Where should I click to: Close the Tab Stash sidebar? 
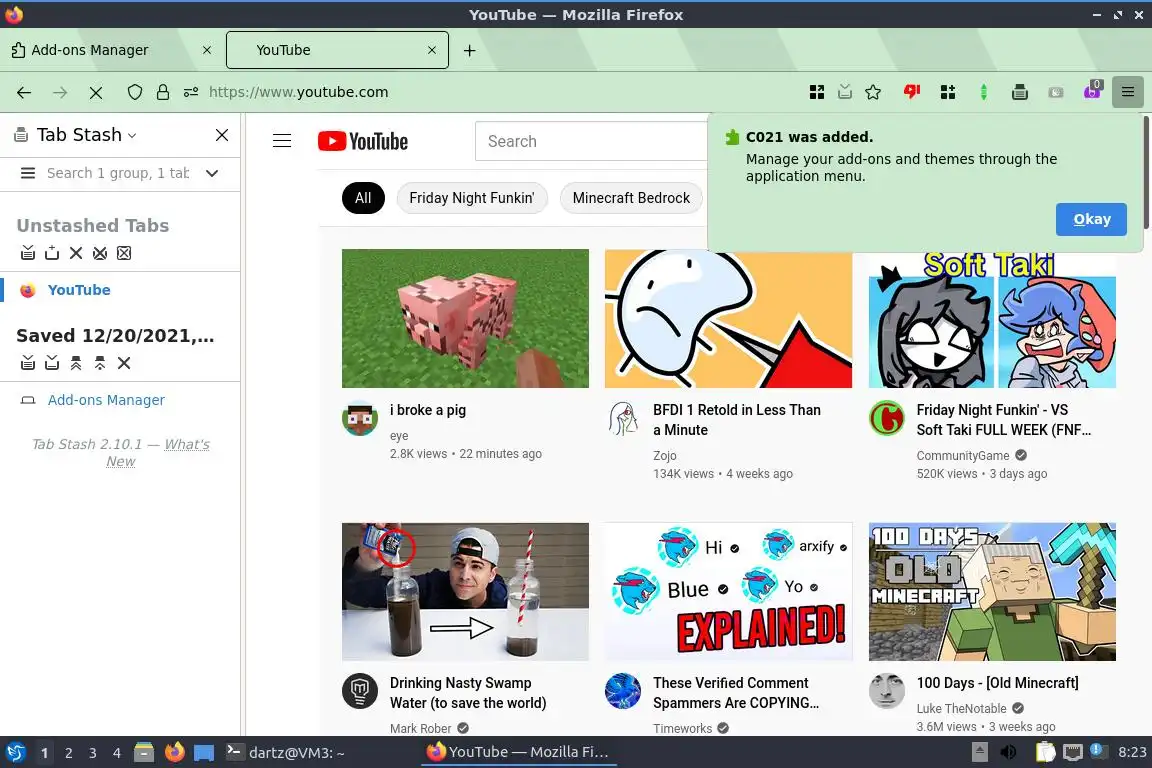pos(222,134)
